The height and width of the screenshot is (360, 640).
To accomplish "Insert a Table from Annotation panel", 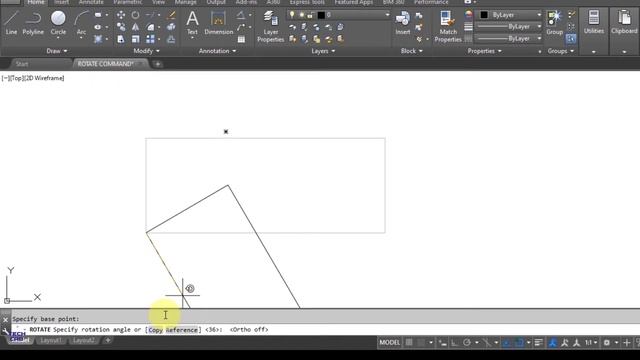I will [241, 39].
